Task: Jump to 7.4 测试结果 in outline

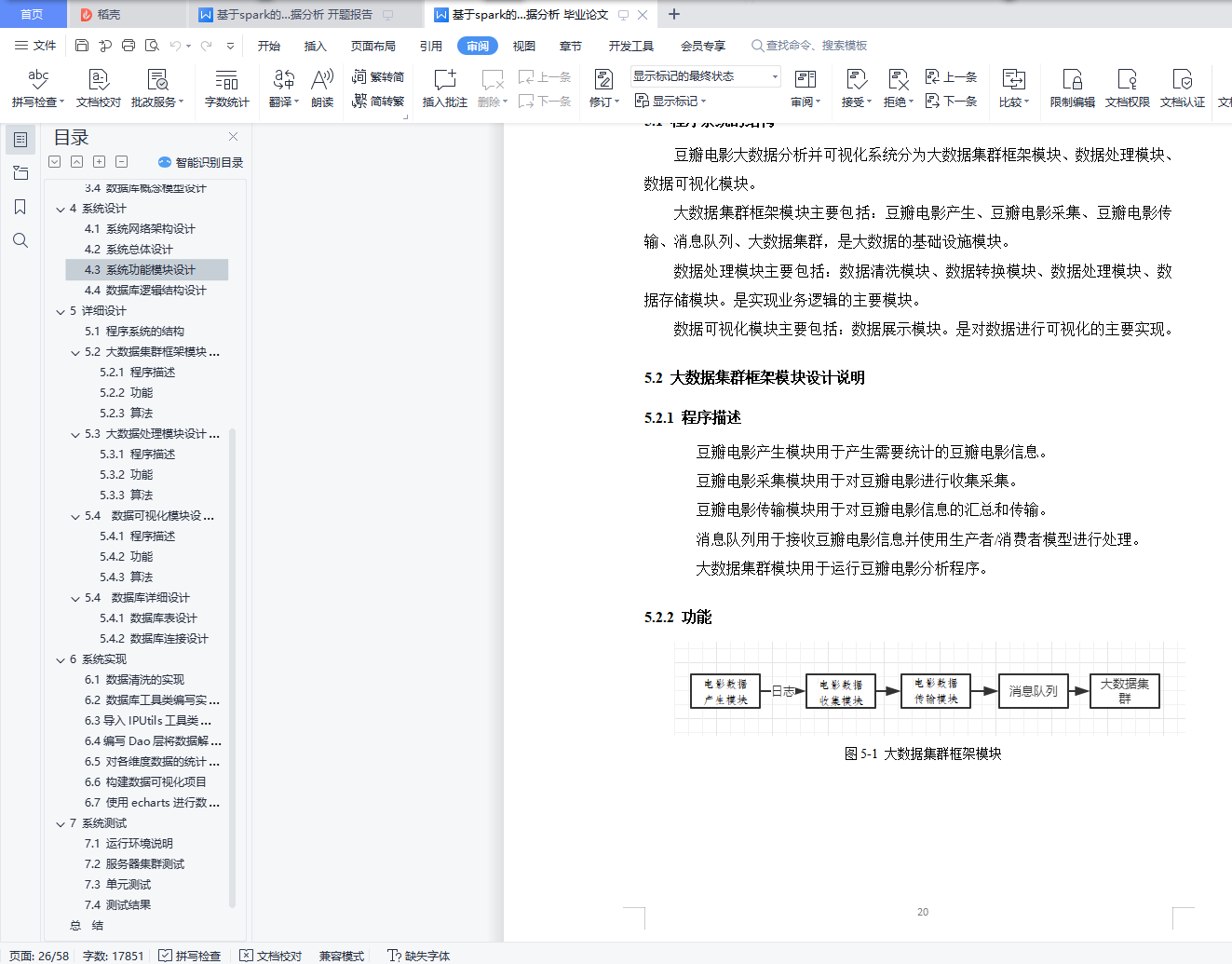Action: click(x=117, y=905)
